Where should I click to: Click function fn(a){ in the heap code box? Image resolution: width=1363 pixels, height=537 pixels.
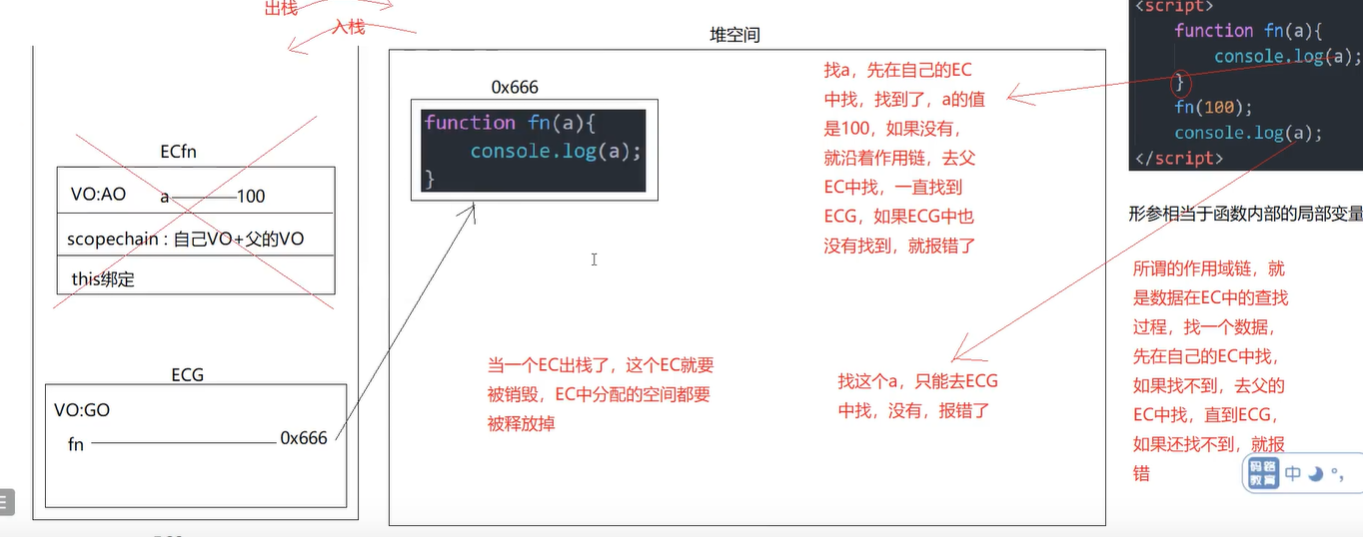(x=509, y=122)
